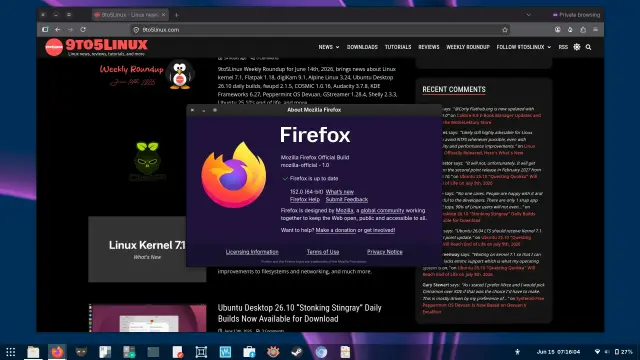Screen dimensions: 640x360
Task: Select the 9to5Linux browser tab
Action: click(x=130, y=15)
